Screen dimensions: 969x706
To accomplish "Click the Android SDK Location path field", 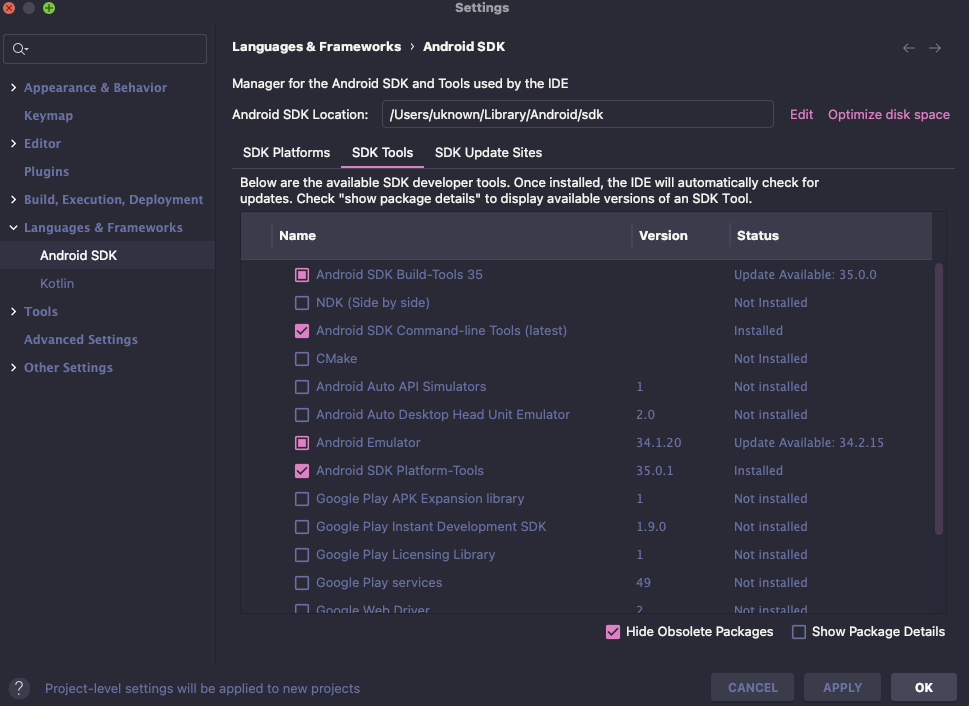I will click(577, 114).
